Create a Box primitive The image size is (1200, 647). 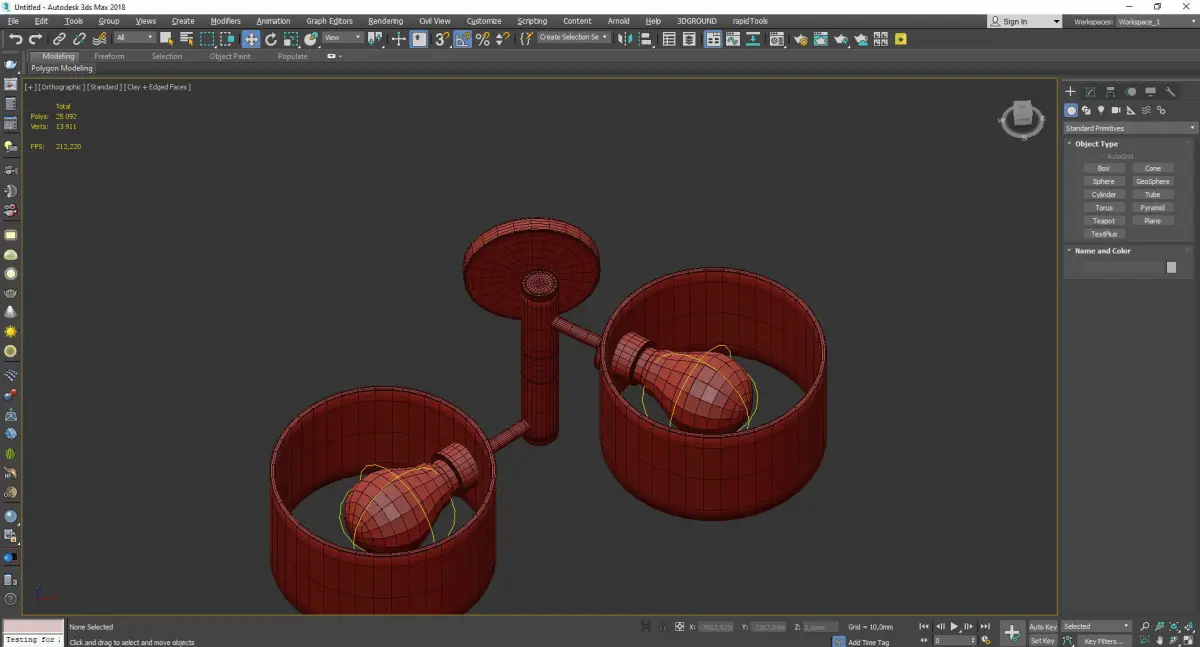(x=1103, y=168)
